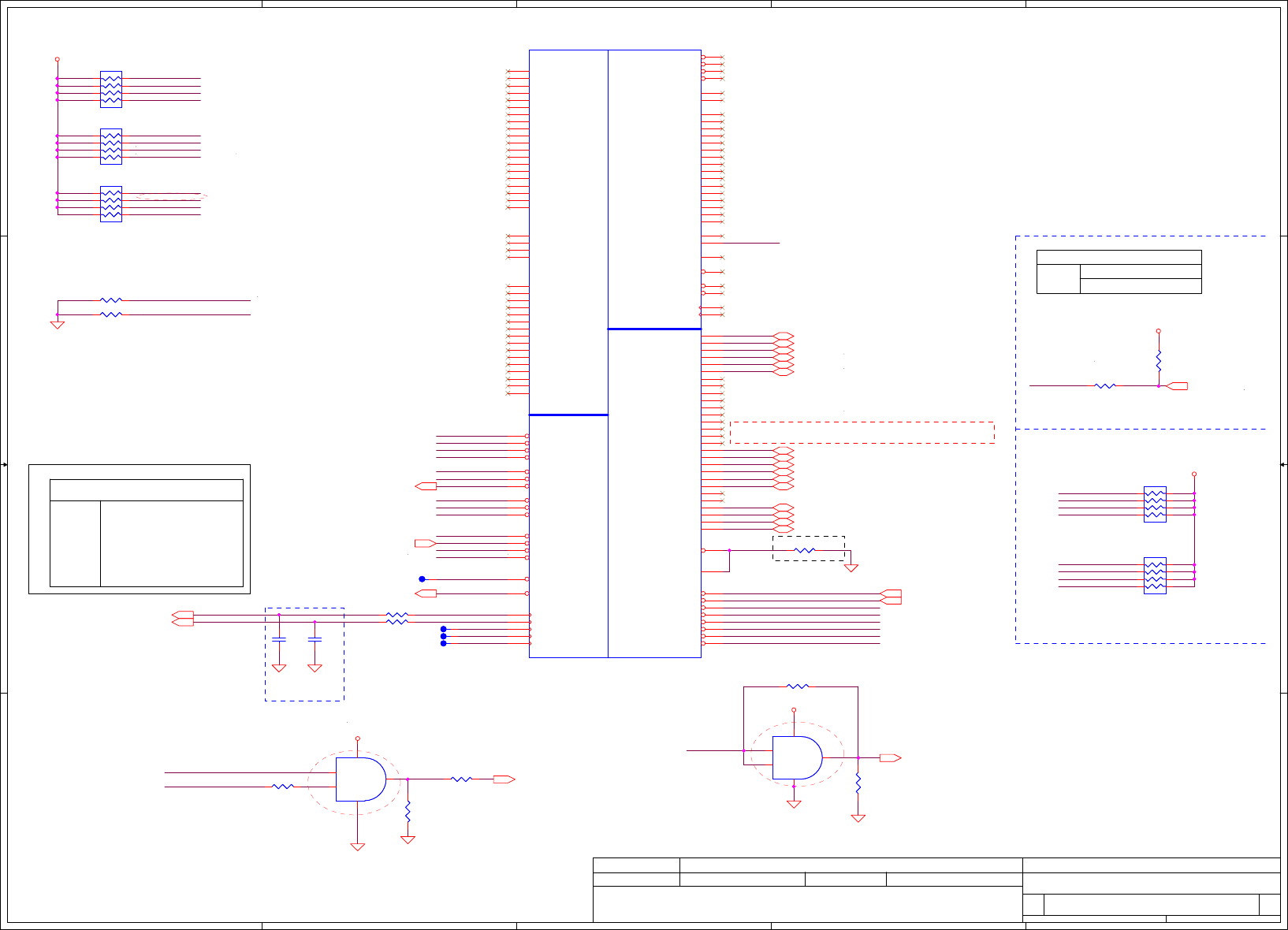
Task: Click the ground symbol beside the small dashed resistor box
Action: click(851, 567)
